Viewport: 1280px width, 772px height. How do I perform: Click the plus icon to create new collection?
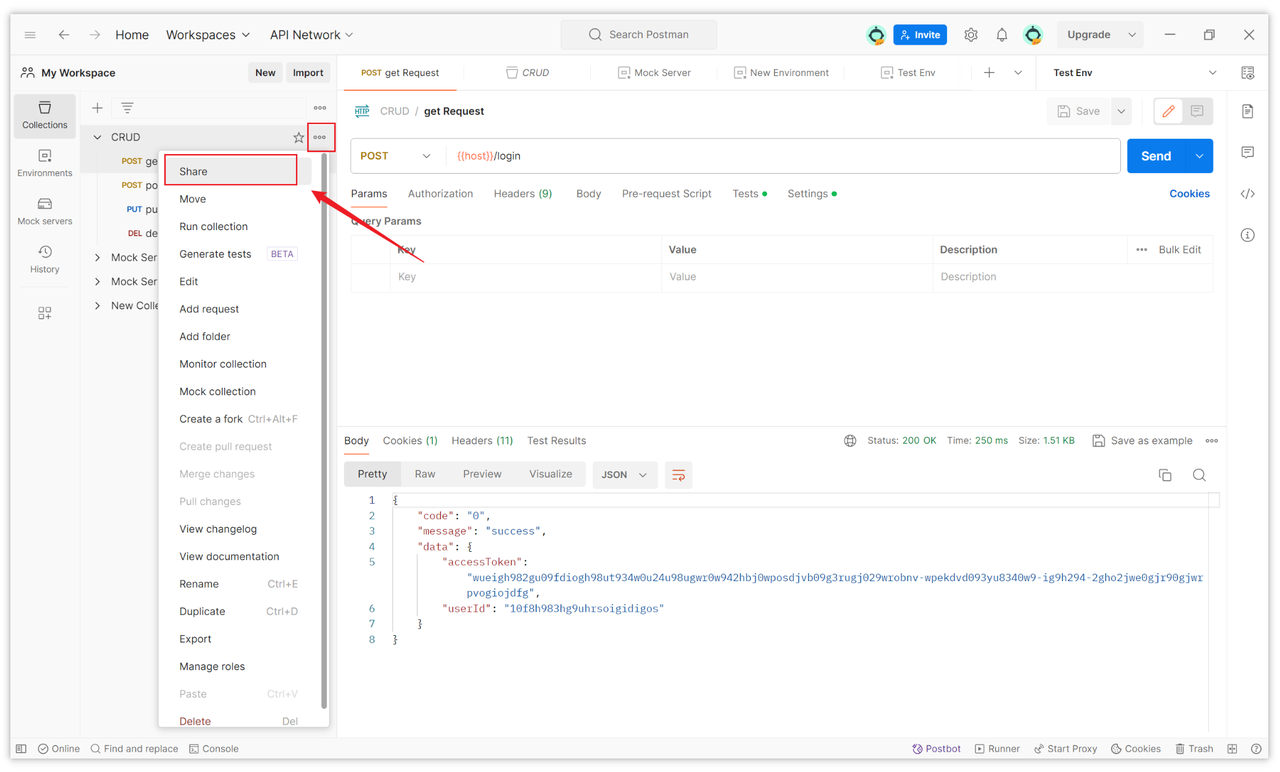[x=97, y=108]
